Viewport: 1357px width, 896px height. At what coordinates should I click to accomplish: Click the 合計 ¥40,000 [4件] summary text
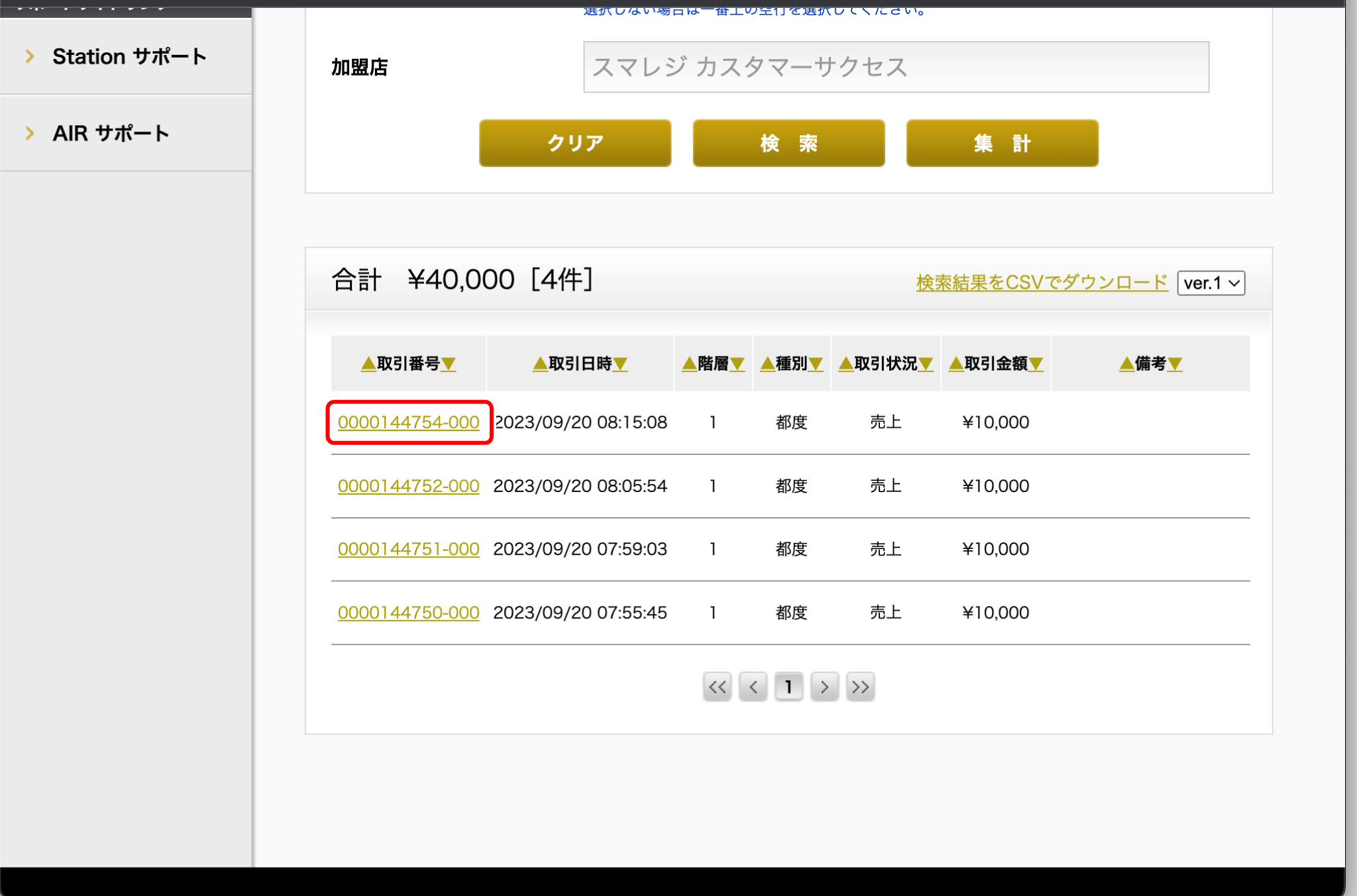click(x=462, y=279)
